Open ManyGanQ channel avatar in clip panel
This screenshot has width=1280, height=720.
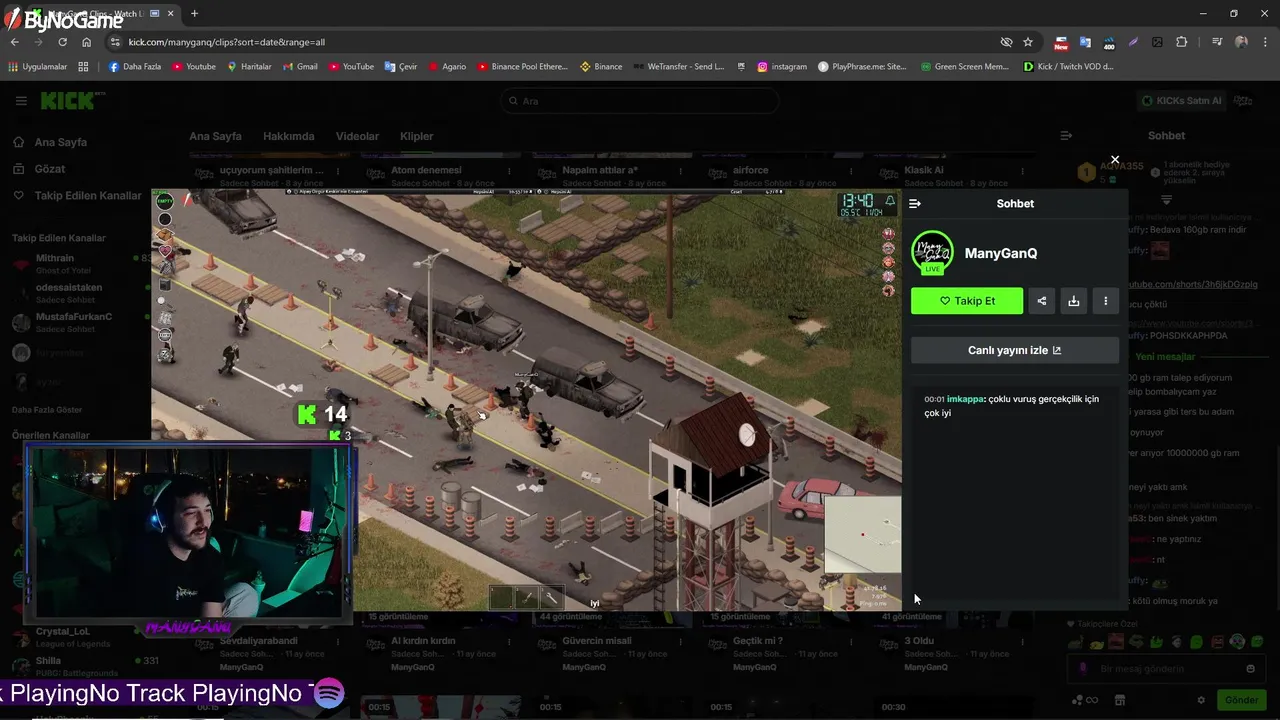click(932, 253)
